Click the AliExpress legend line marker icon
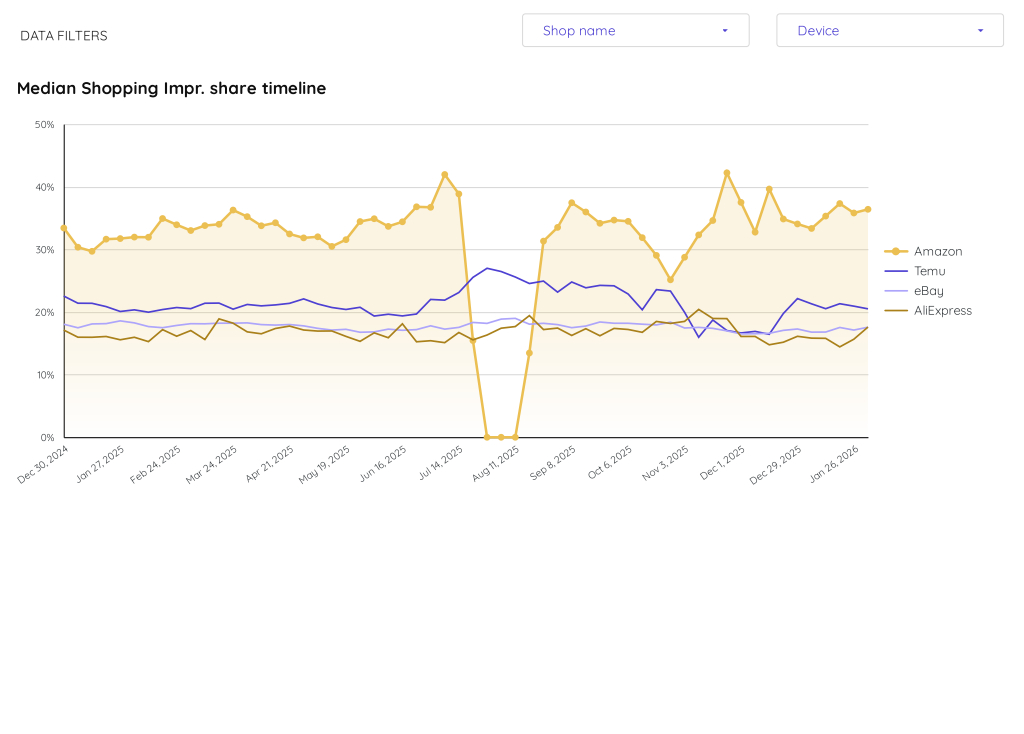 896,311
